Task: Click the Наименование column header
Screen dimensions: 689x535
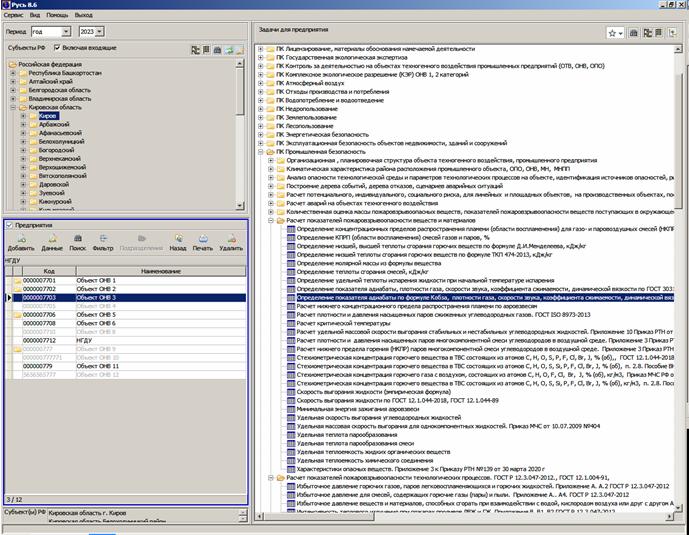Action: (161, 271)
